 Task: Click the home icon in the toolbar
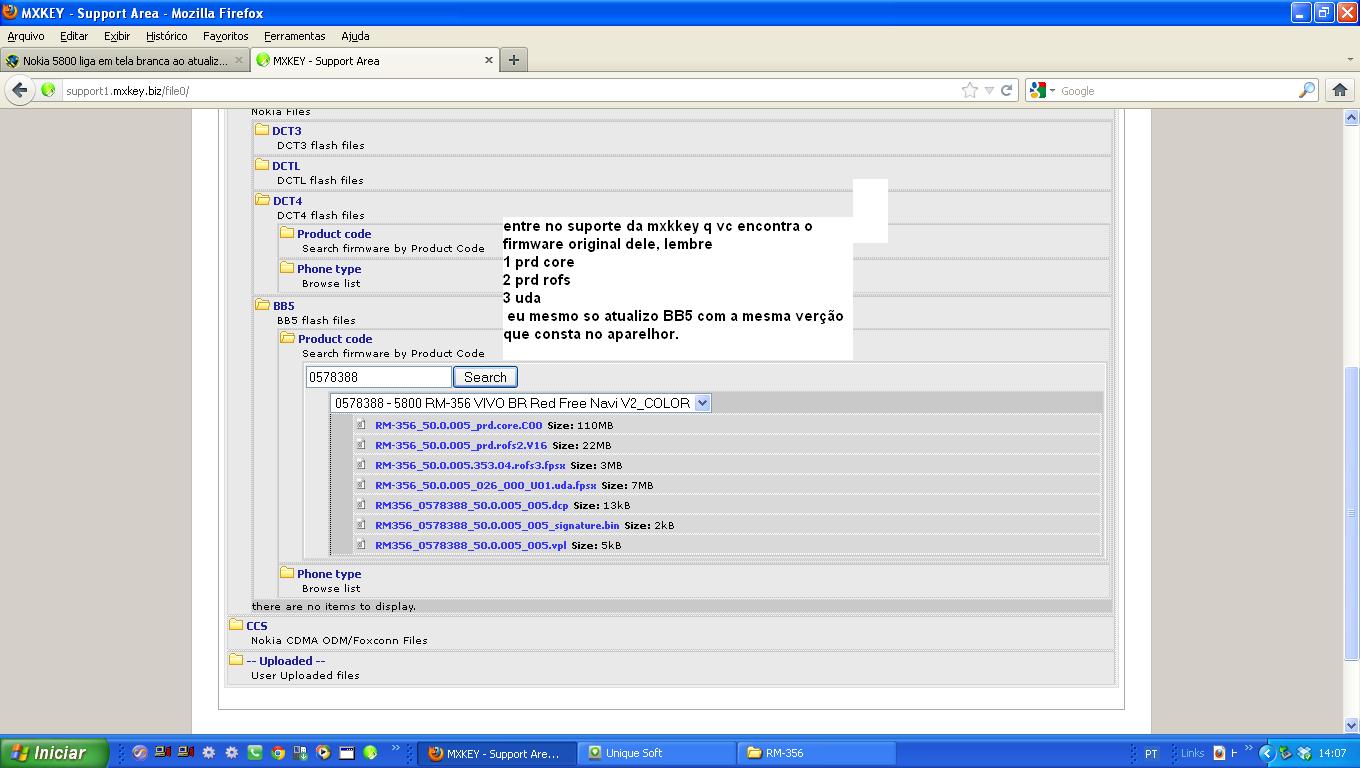click(x=1340, y=90)
